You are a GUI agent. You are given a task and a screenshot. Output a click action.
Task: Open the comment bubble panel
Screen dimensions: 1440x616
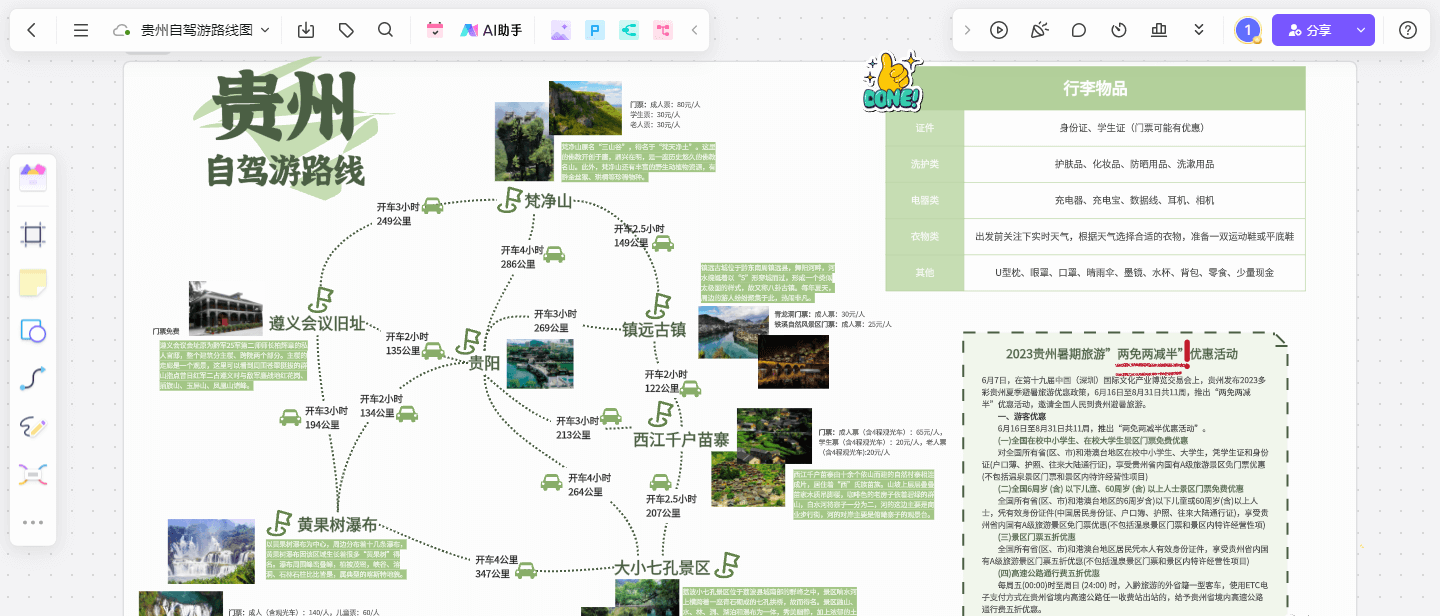point(1078,30)
